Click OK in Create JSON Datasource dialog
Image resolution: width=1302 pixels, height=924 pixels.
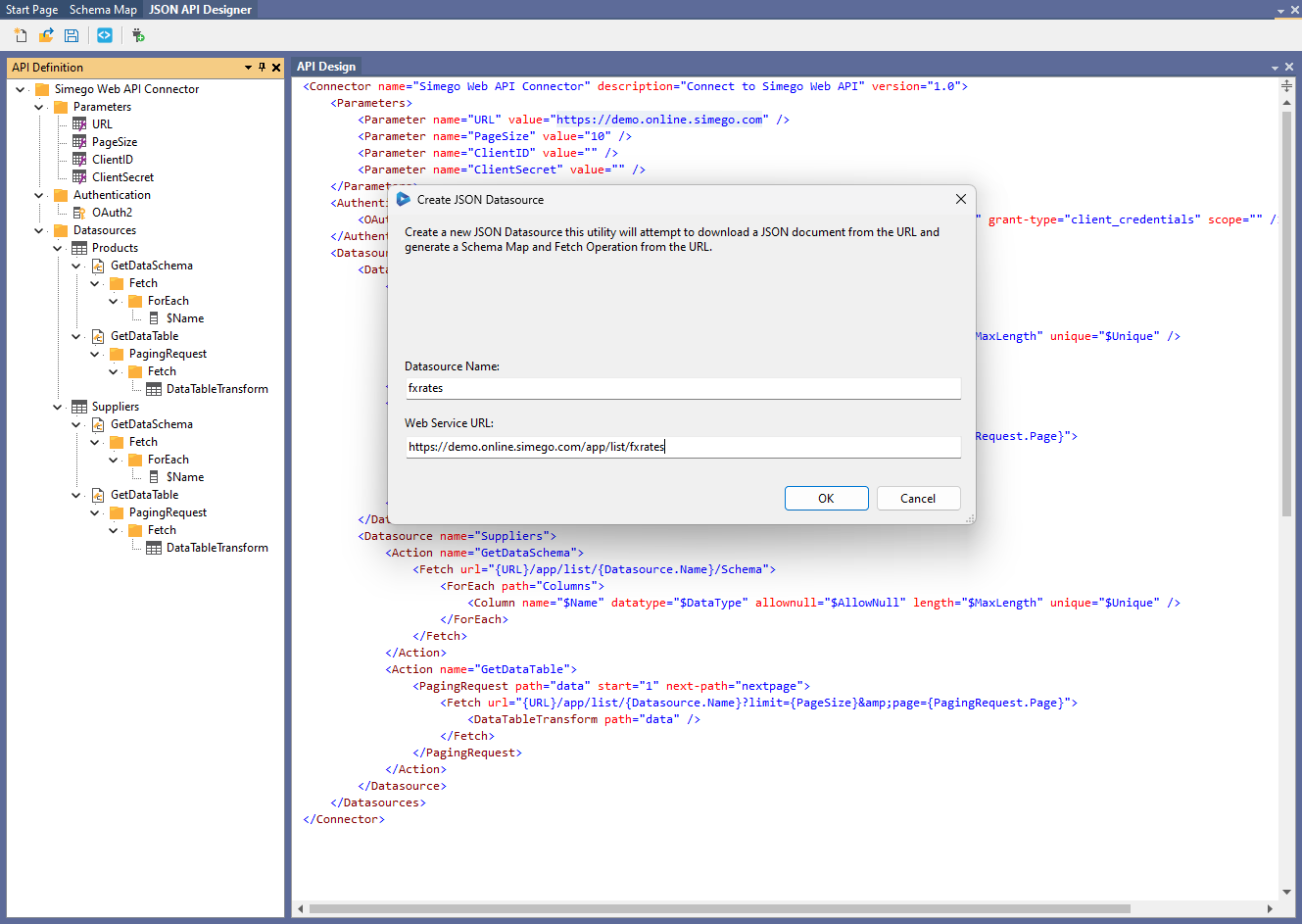[826, 498]
